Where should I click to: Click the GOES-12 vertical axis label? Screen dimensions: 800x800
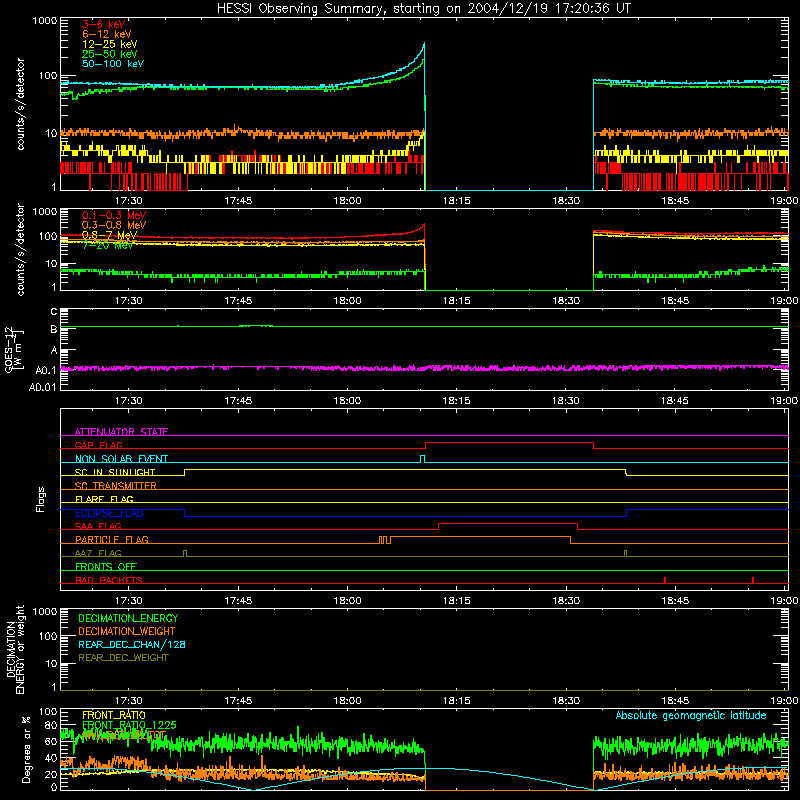point(13,350)
